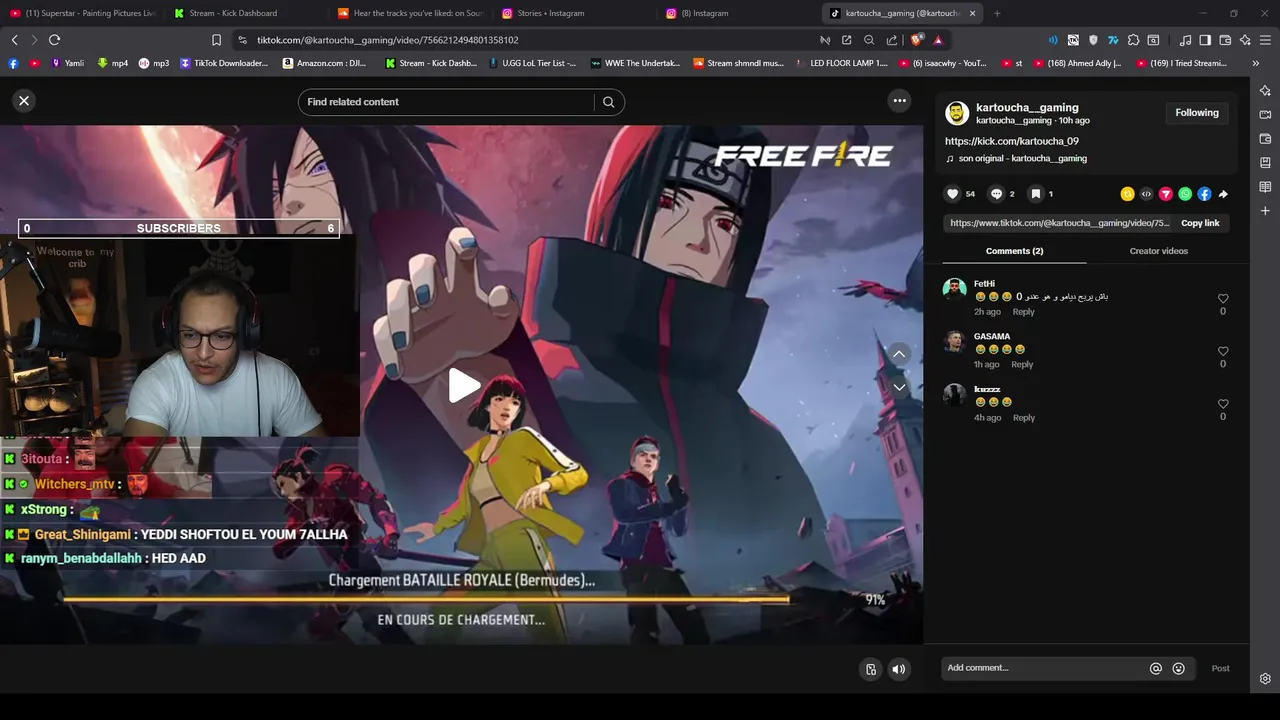Open a new browser tab with plus

[x=997, y=13]
